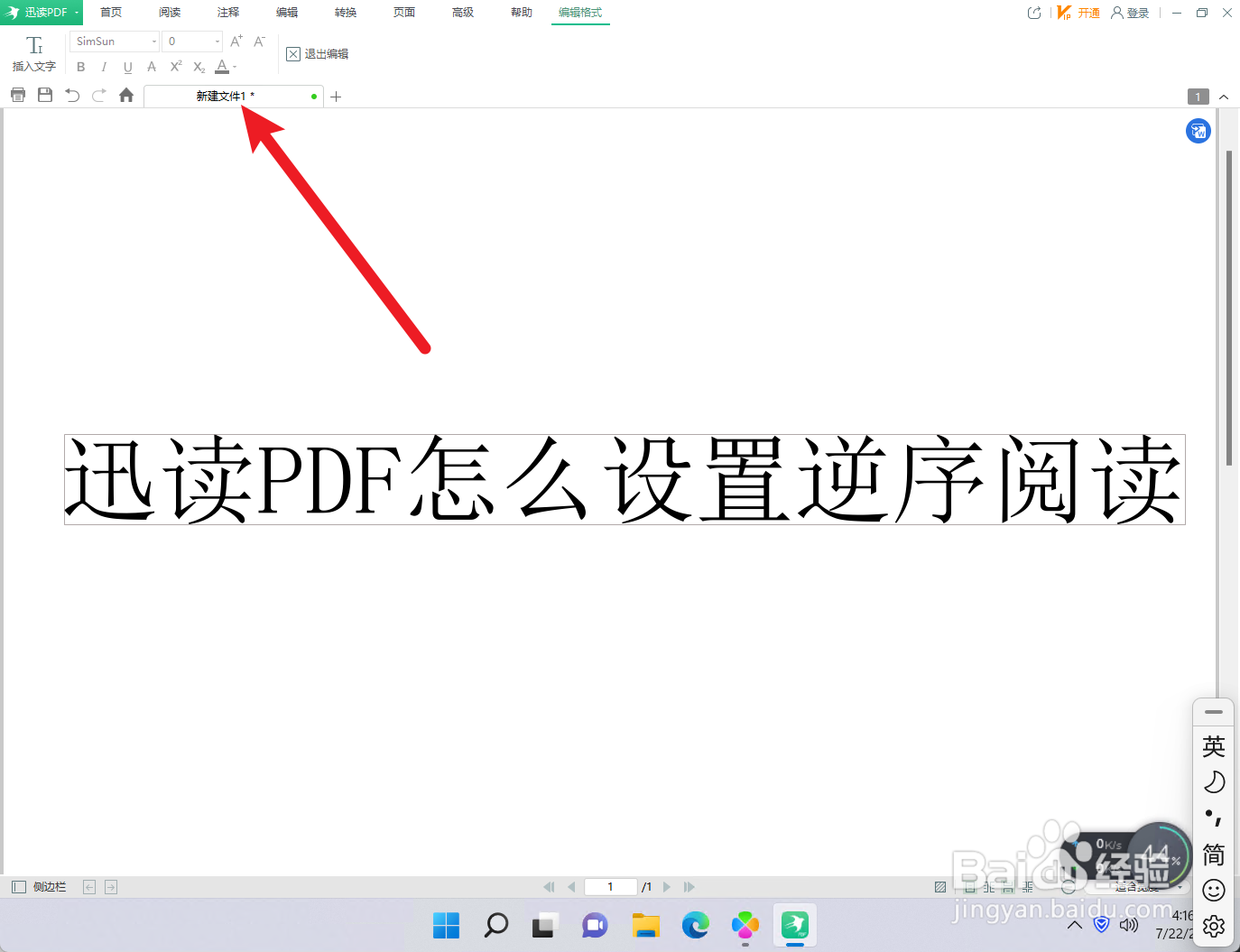Image resolution: width=1240 pixels, height=952 pixels.
Task: Open the 注释 menu tab
Action: pyautogui.click(x=228, y=13)
